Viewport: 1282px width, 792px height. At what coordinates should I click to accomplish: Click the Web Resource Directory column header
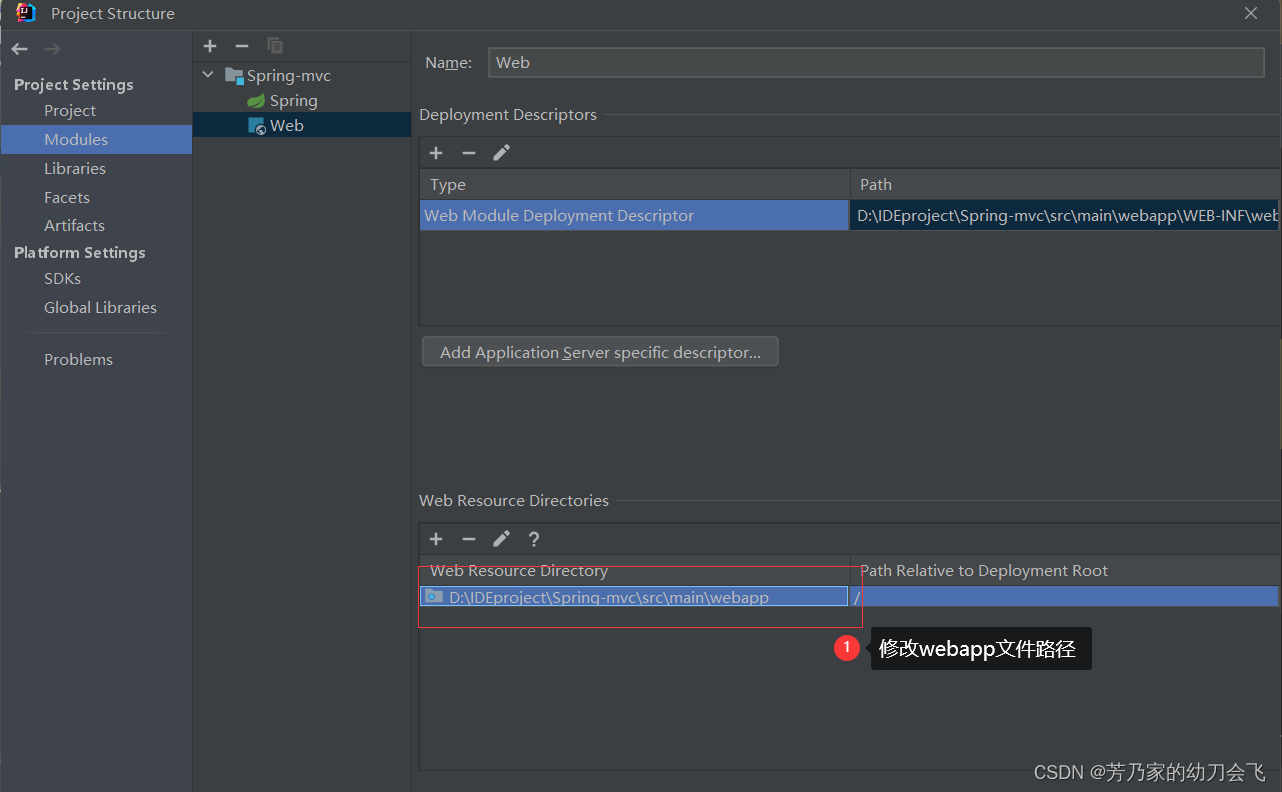(x=635, y=571)
